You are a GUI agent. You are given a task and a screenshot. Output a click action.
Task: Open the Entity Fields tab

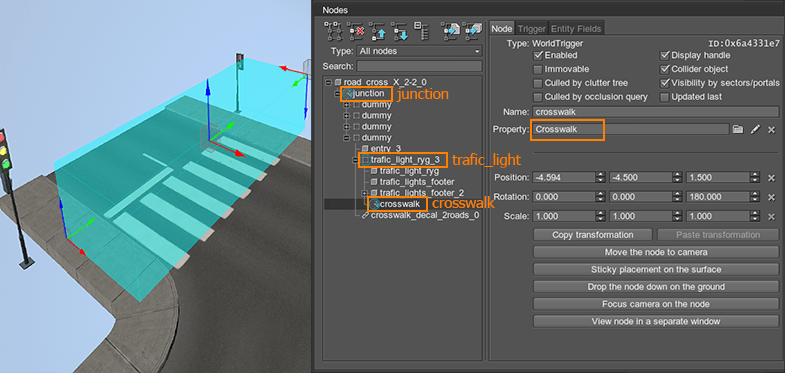pos(576,29)
